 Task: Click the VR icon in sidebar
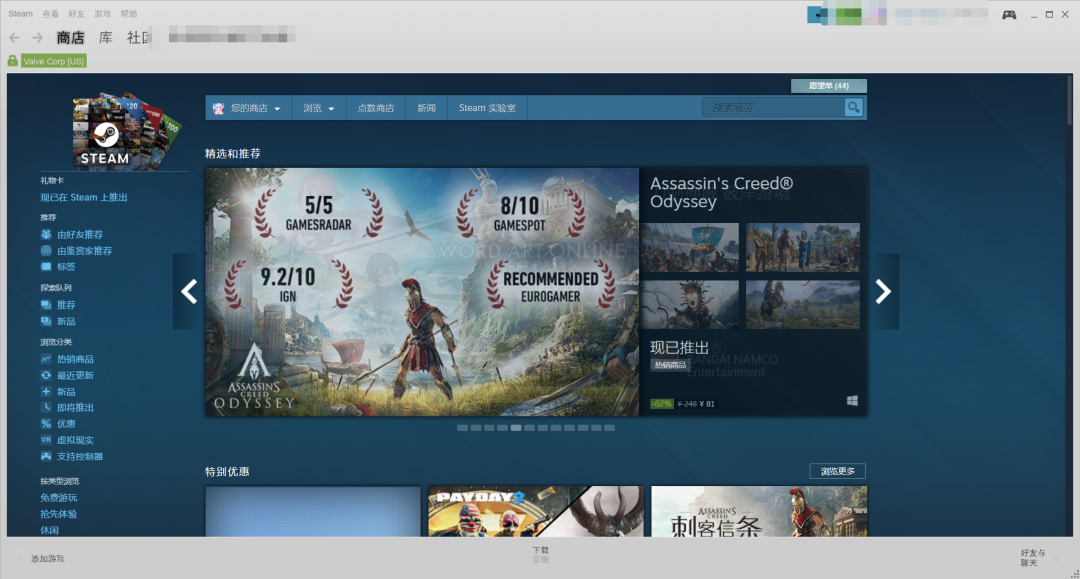46,440
